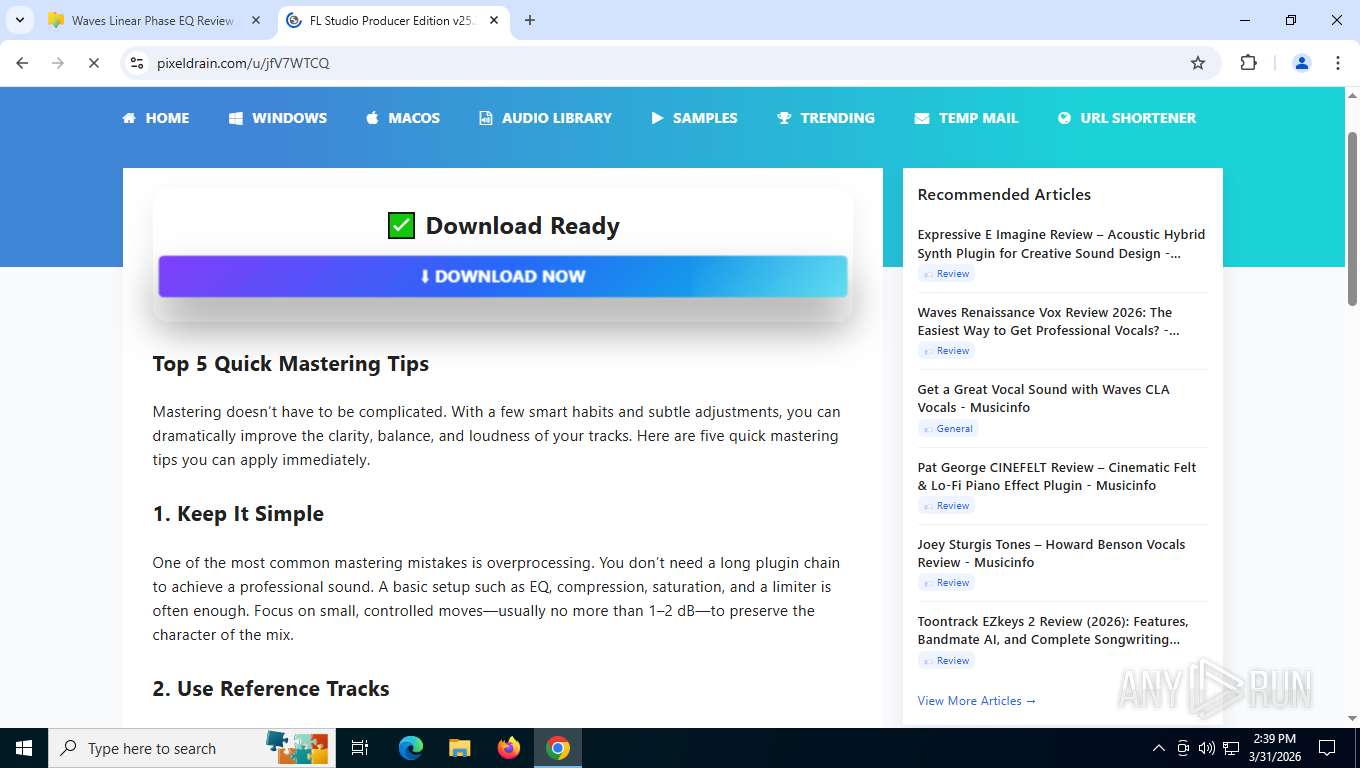The height and width of the screenshot is (768, 1360).
Task: View site information icon in address bar
Action: pyautogui.click(x=138, y=63)
